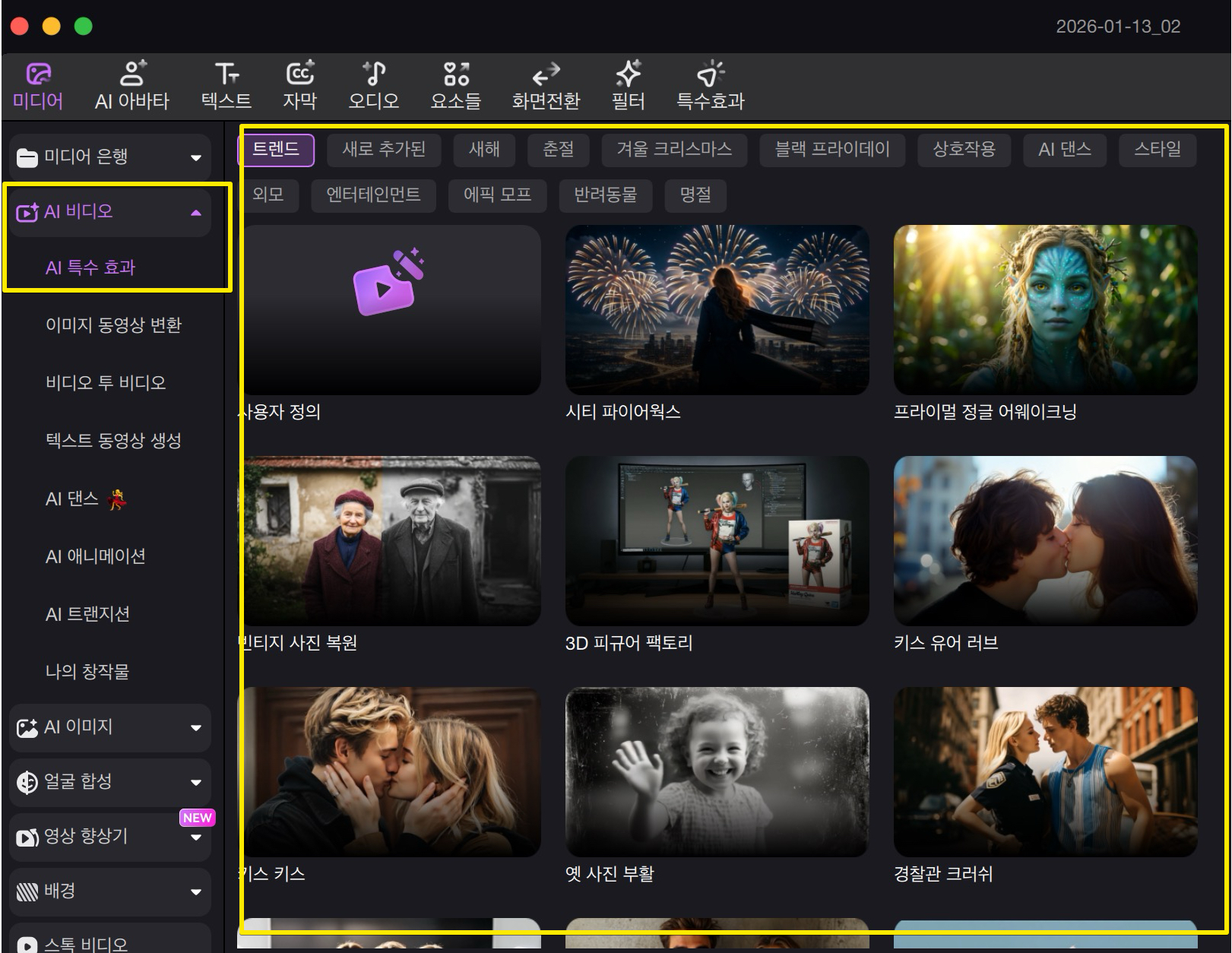Expand the 영상 향상기 dropdown arrow
The image size is (1232, 953).
196,837
